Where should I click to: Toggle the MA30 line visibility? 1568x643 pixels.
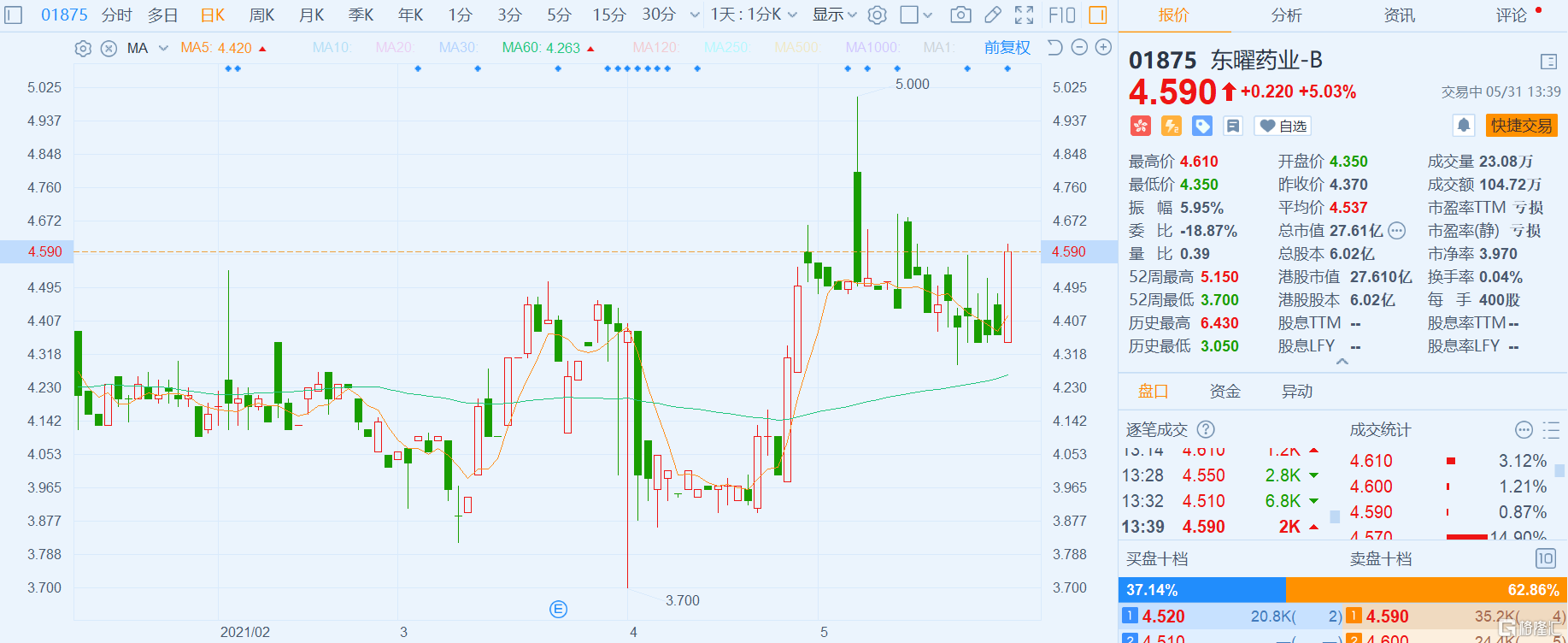[x=458, y=48]
